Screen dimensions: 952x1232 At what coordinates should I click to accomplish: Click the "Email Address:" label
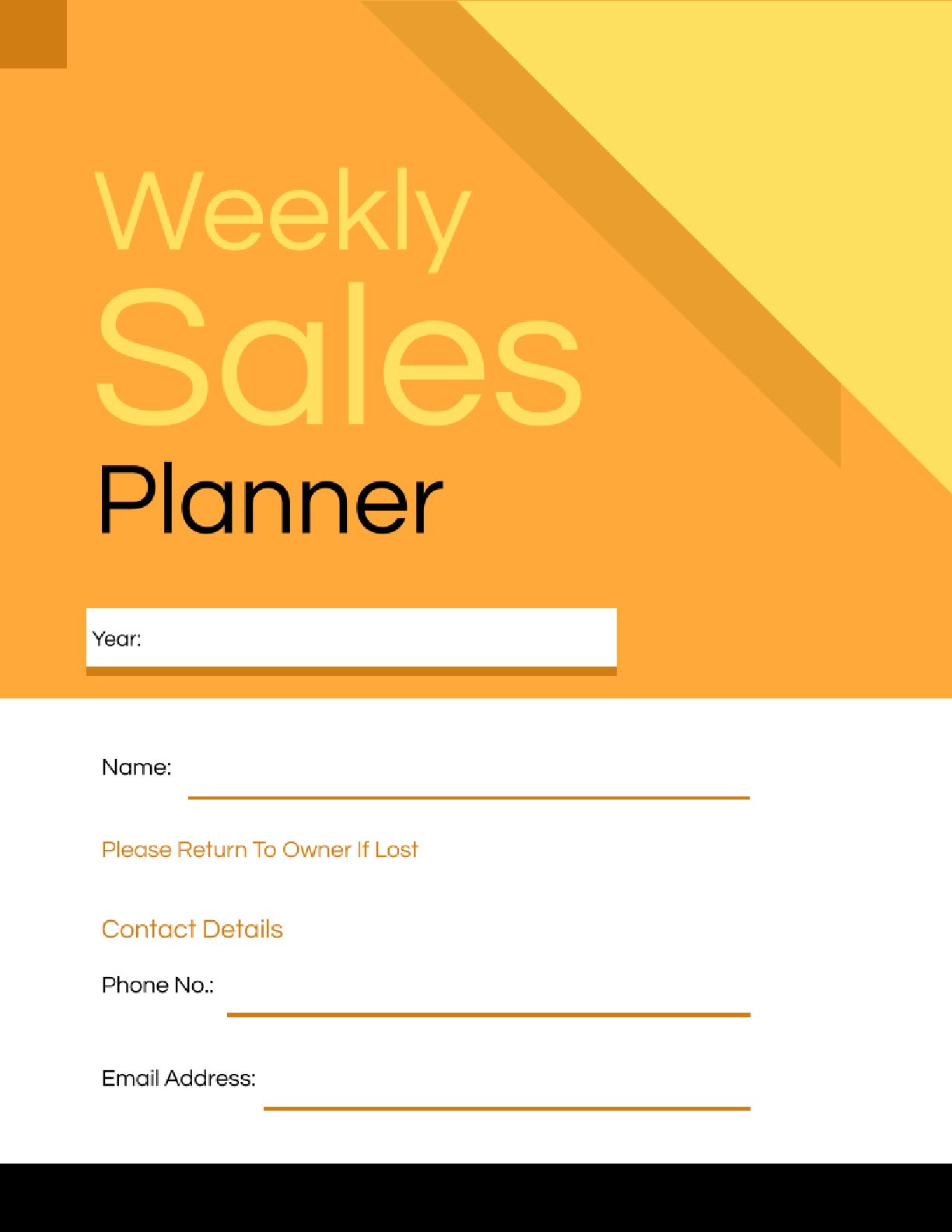[x=179, y=1079]
